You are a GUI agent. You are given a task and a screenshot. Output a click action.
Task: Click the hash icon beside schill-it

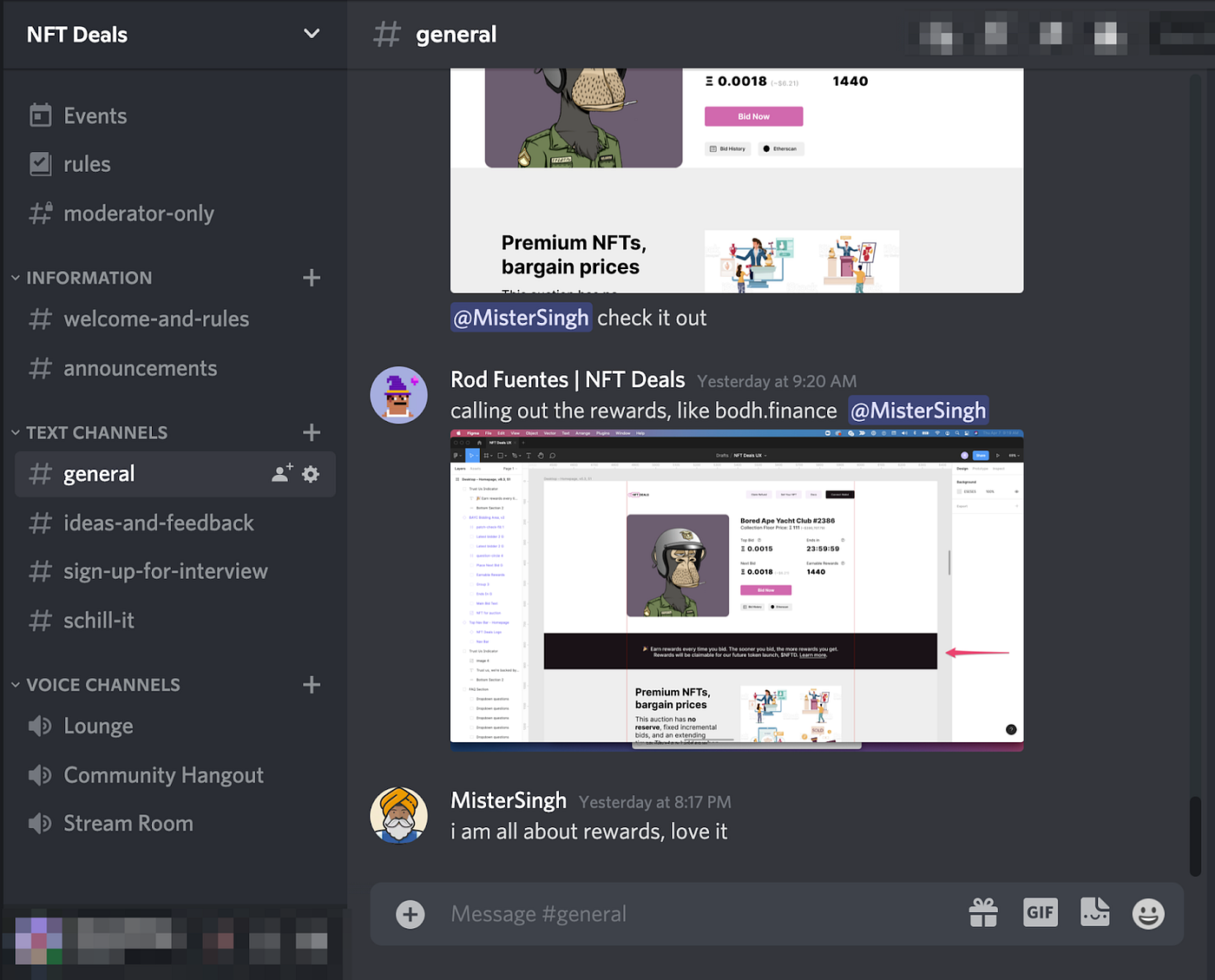pos(40,620)
